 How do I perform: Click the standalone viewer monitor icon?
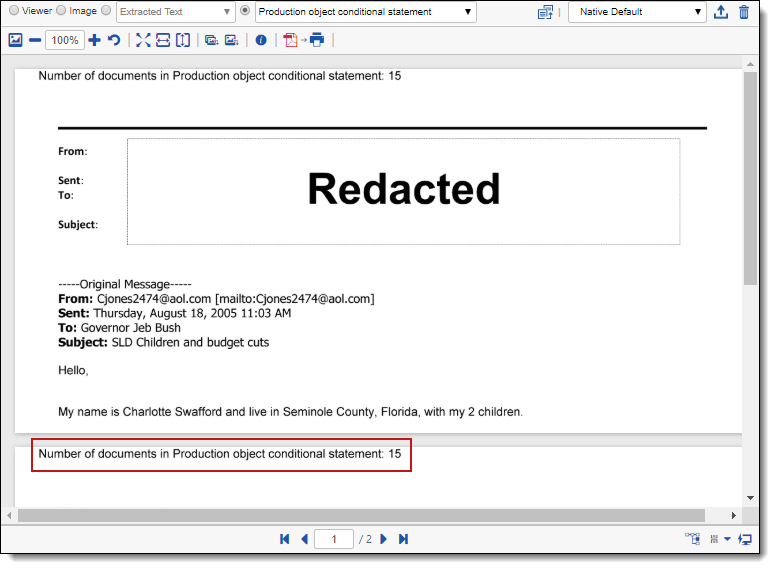coord(745,539)
